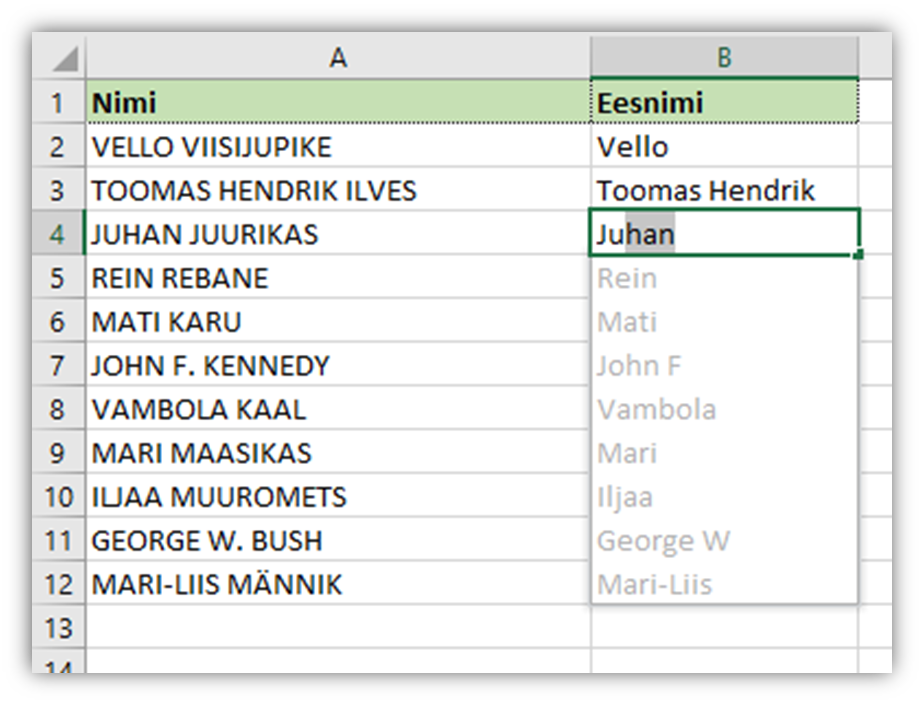This screenshot has height=705, width=924.
Task: Select column B header
Action: pyautogui.click(x=724, y=58)
